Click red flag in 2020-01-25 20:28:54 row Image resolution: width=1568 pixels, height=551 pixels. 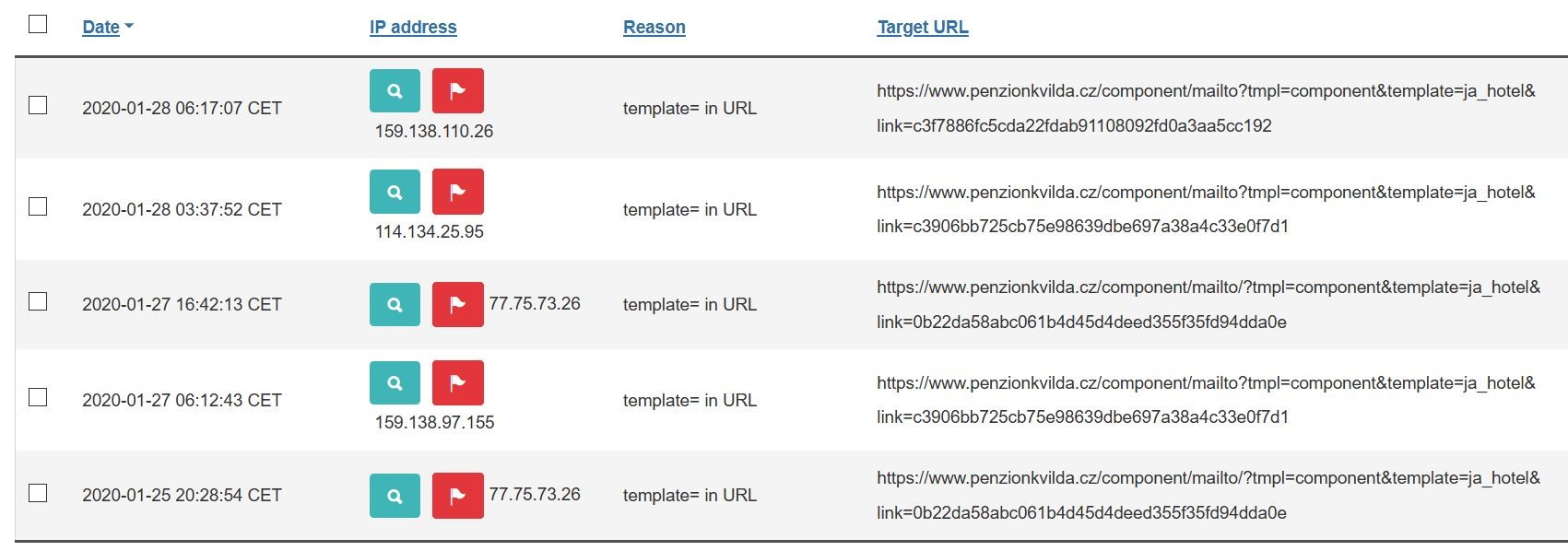457,496
